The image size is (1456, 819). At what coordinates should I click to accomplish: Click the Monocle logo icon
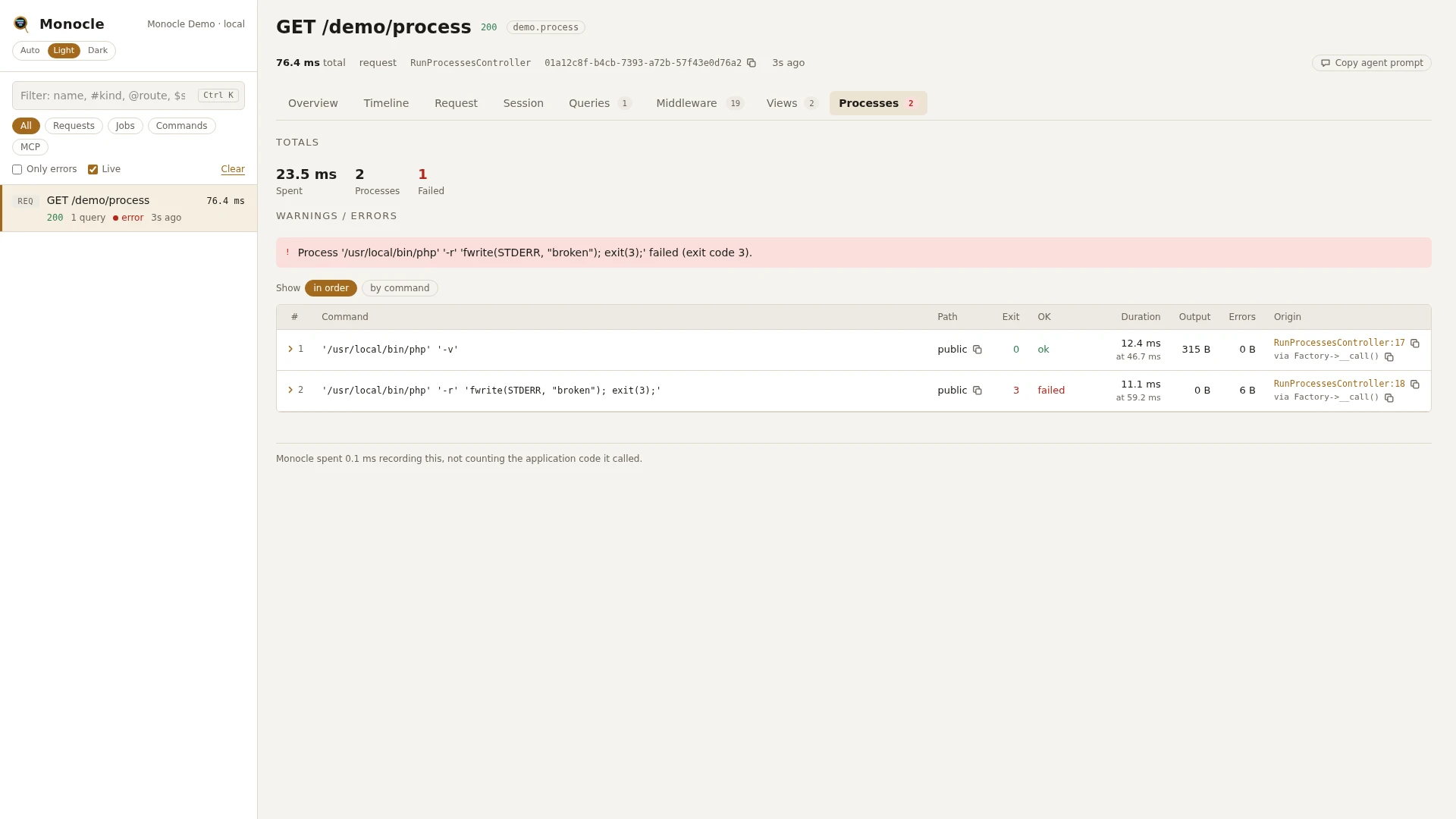pos(21,24)
